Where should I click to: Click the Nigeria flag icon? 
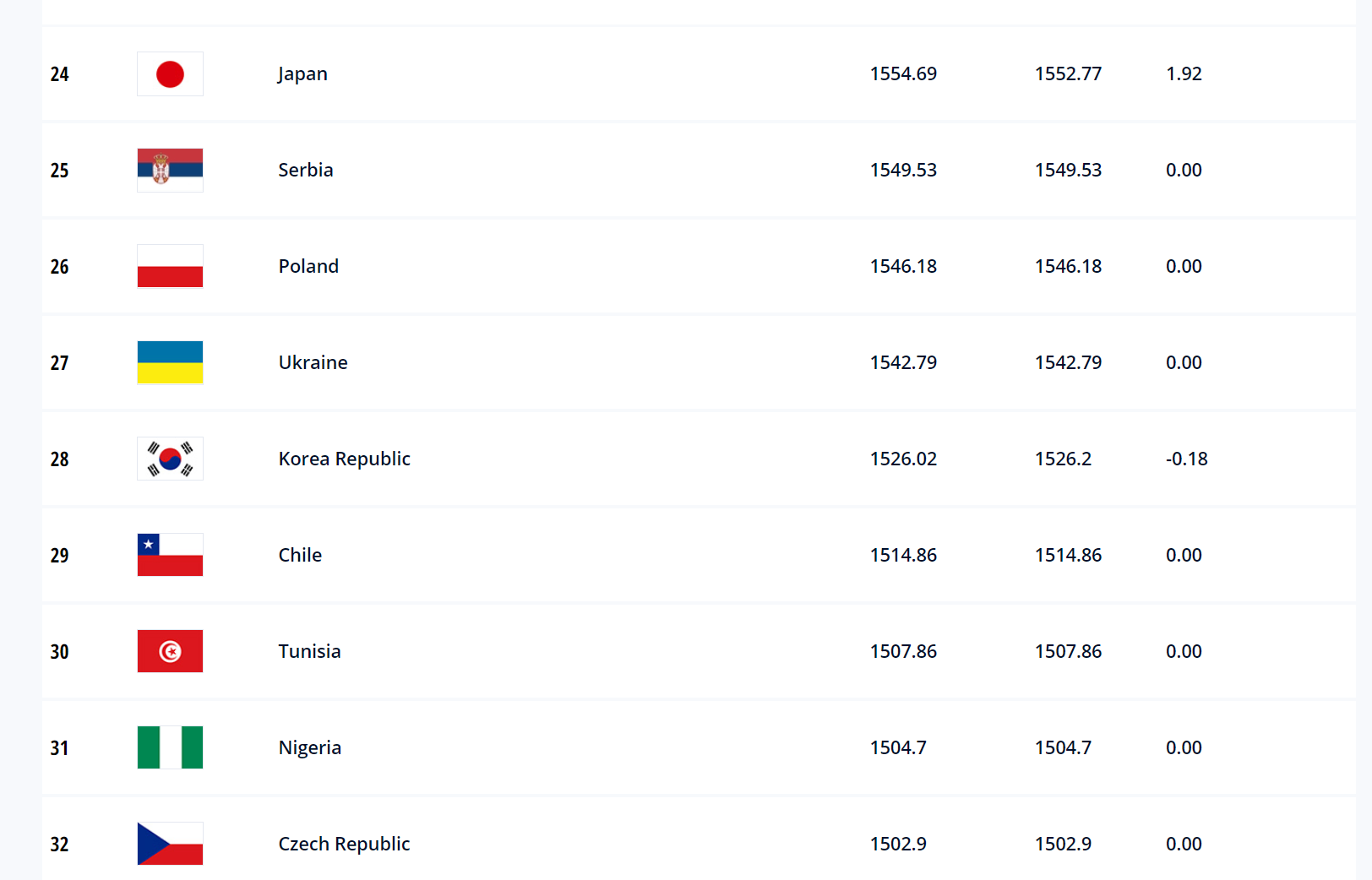pyautogui.click(x=170, y=747)
